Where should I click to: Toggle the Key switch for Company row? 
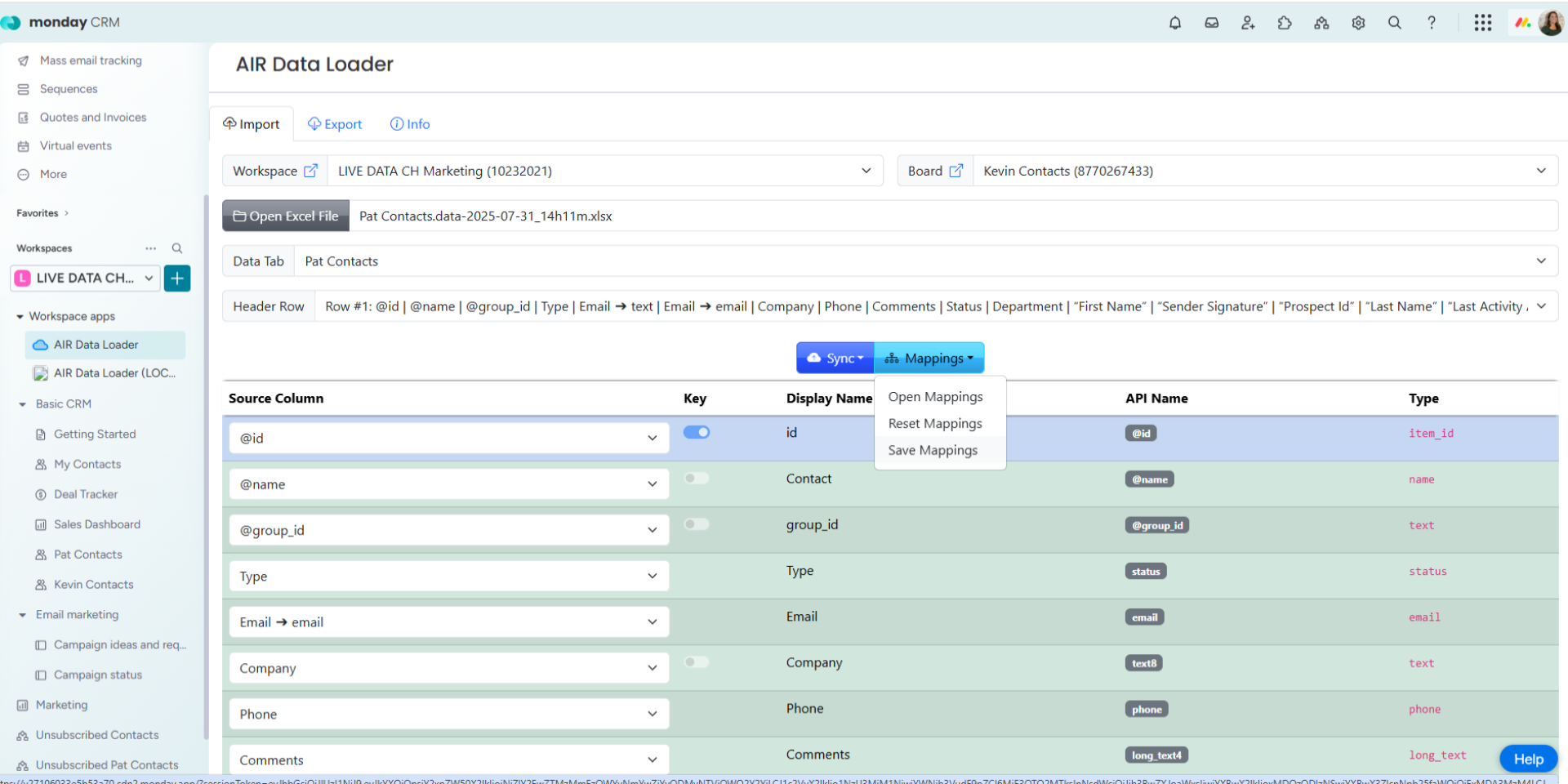coord(697,662)
